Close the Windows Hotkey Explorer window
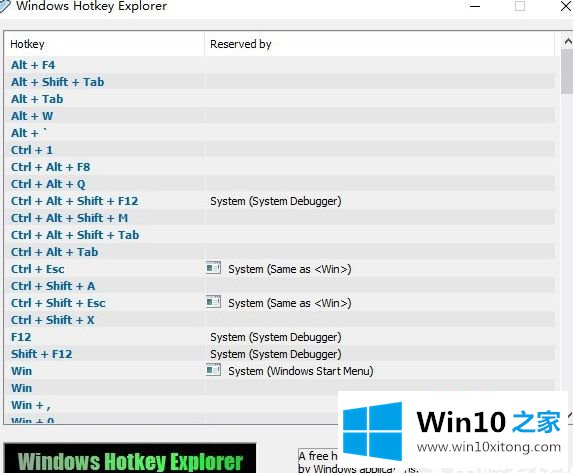The height and width of the screenshot is (473, 573). coord(565,7)
